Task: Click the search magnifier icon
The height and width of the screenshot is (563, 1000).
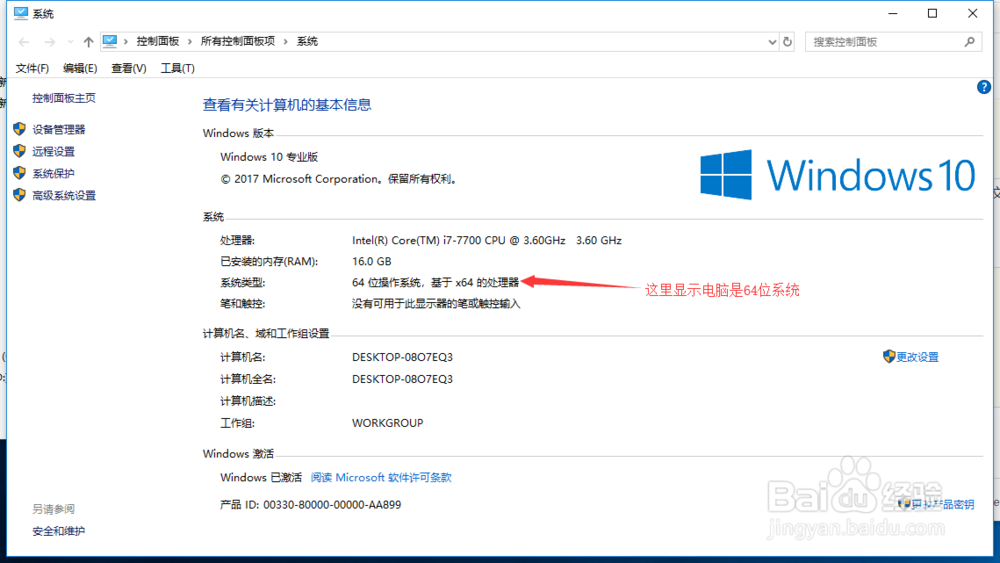Action: (969, 42)
